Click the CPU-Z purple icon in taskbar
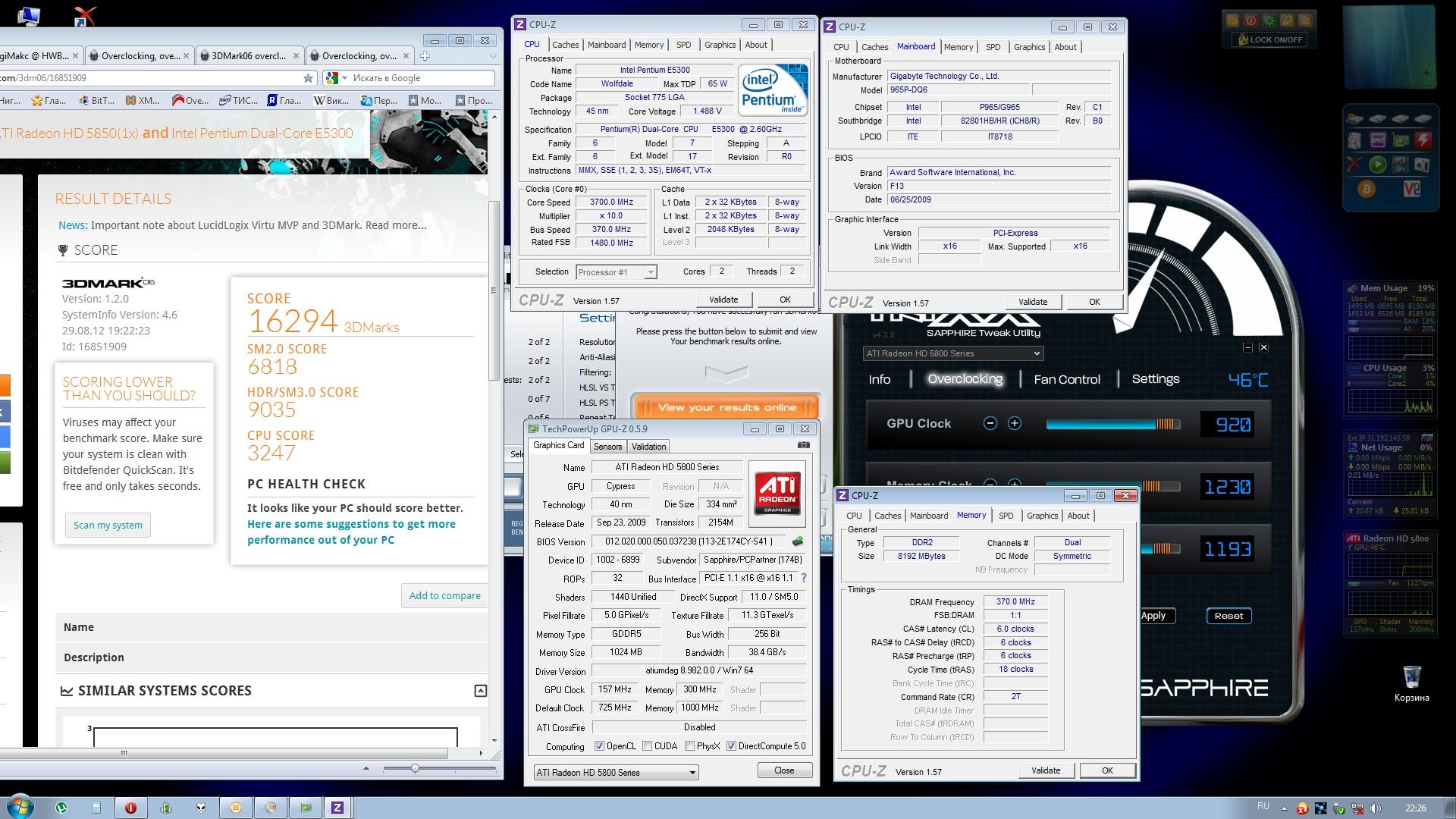 (337, 808)
